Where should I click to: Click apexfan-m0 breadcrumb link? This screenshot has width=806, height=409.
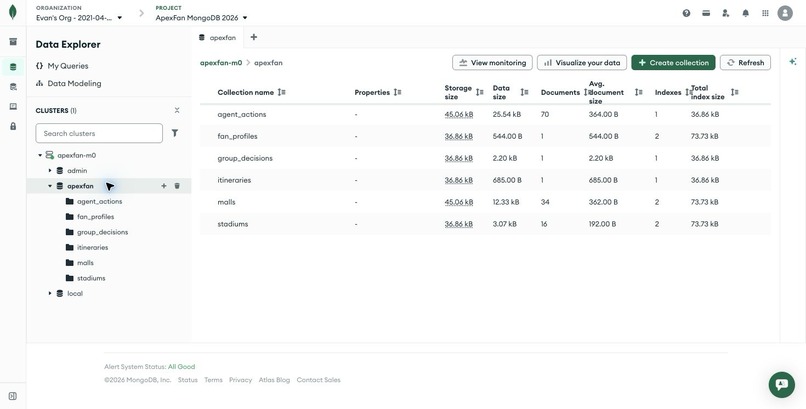(x=221, y=63)
